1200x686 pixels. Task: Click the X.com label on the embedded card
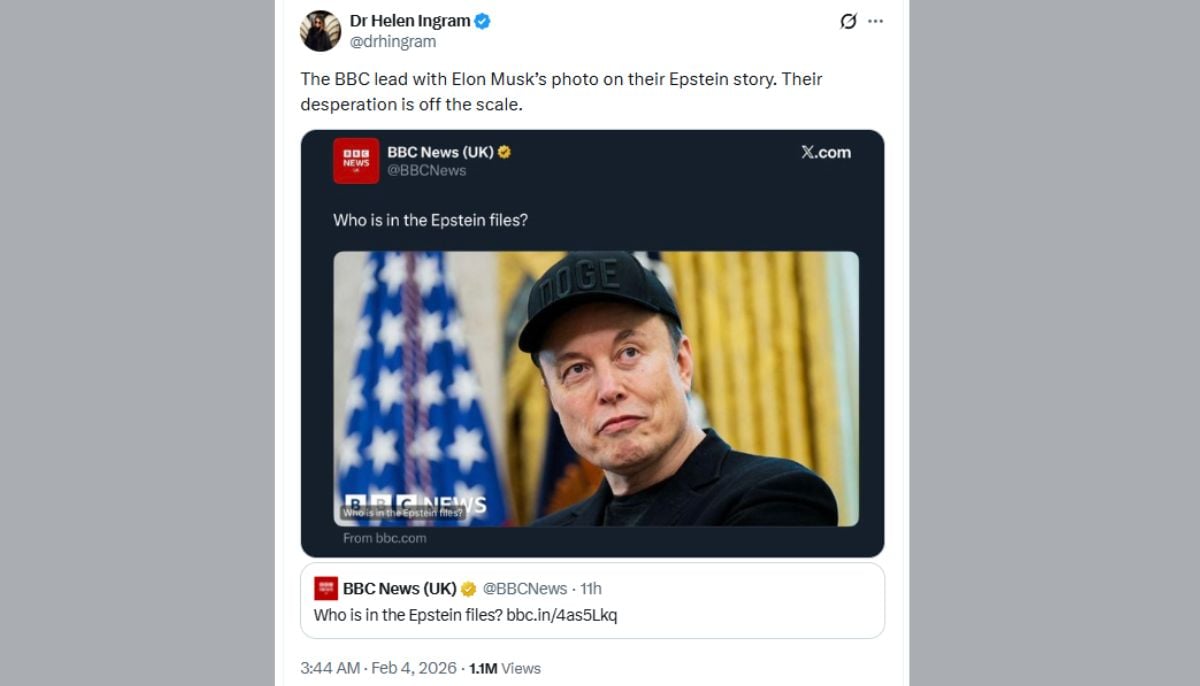click(827, 152)
